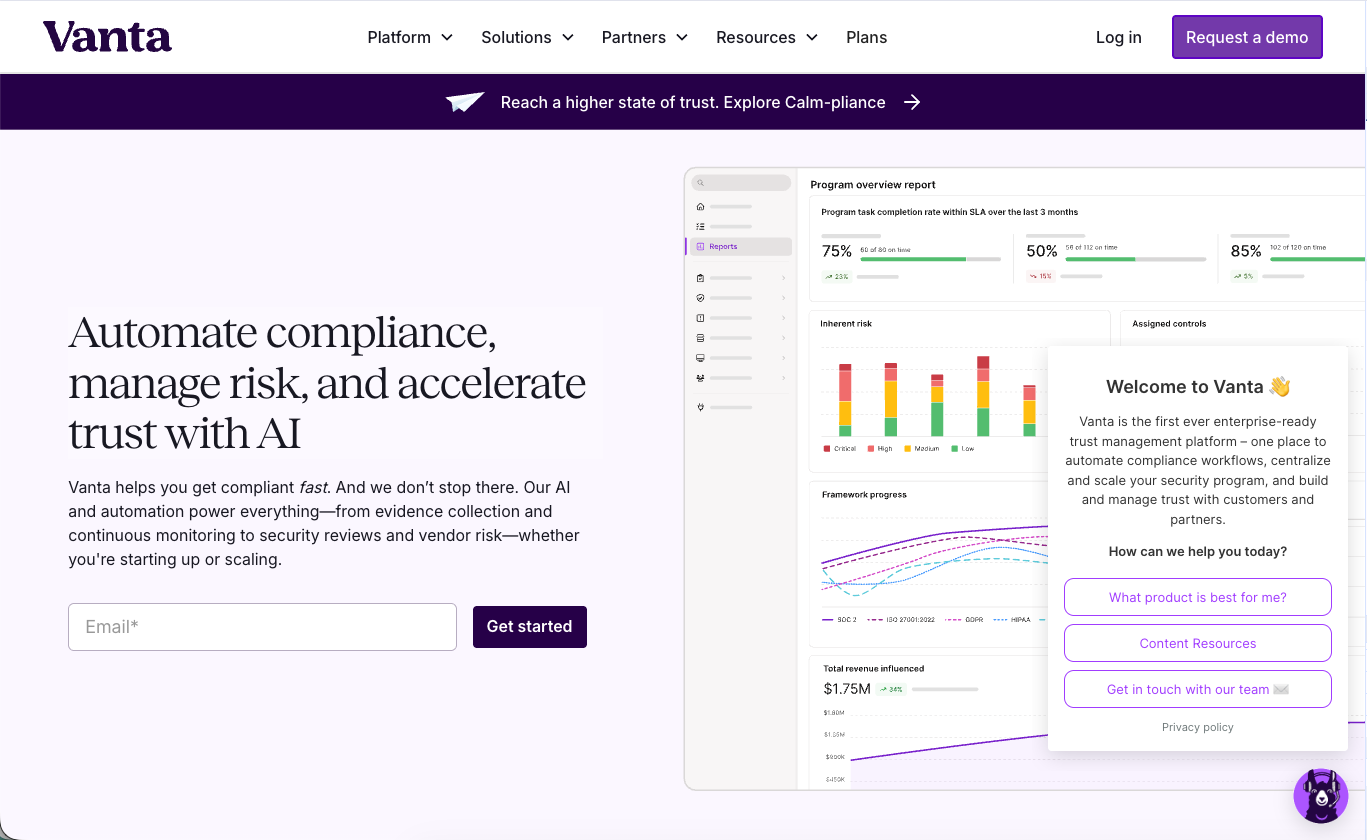The image size is (1367, 840).
Task: Click the Total revenue influenced title
Action: click(873, 668)
